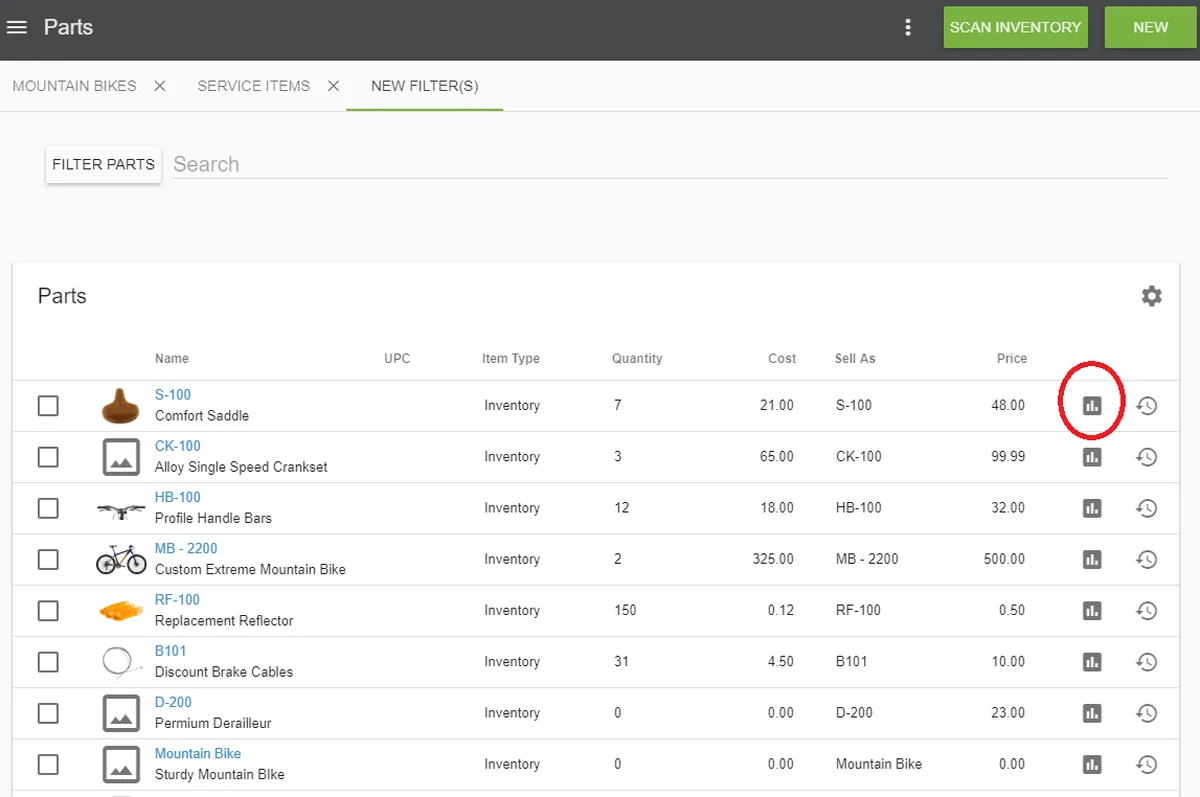Open the three-dot more options menu
This screenshot has height=797, width=1200.
point(908,27)
